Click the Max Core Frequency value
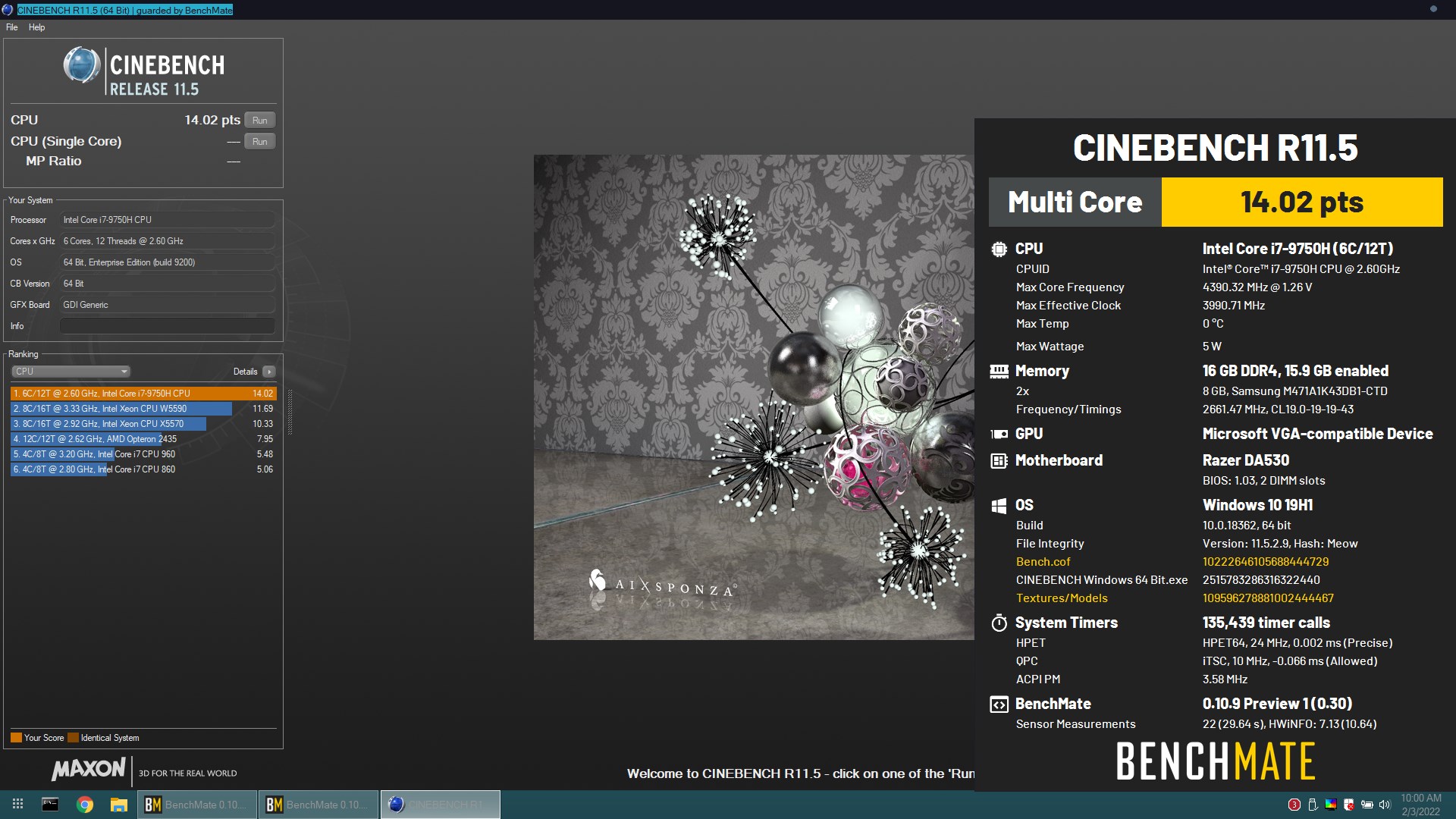1456x819 pixels. point(1257,287)
